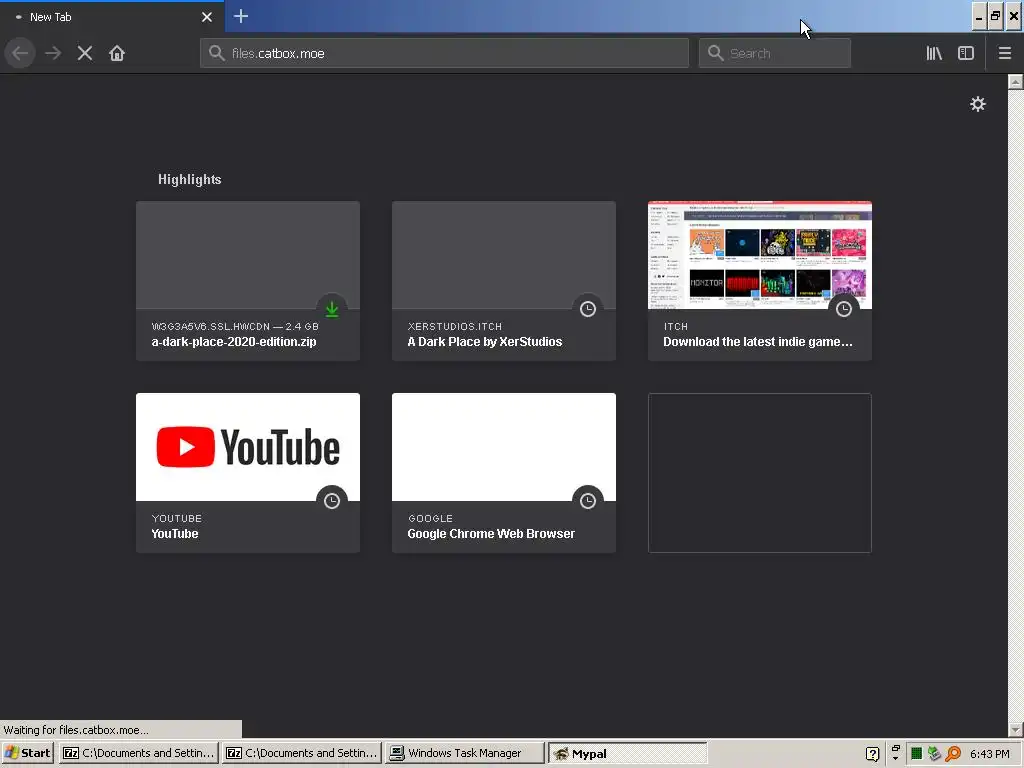Viewport: 1024px width, 768px height.
Task: Click the help question mark tray icon
Action: [x=872, y=754]
